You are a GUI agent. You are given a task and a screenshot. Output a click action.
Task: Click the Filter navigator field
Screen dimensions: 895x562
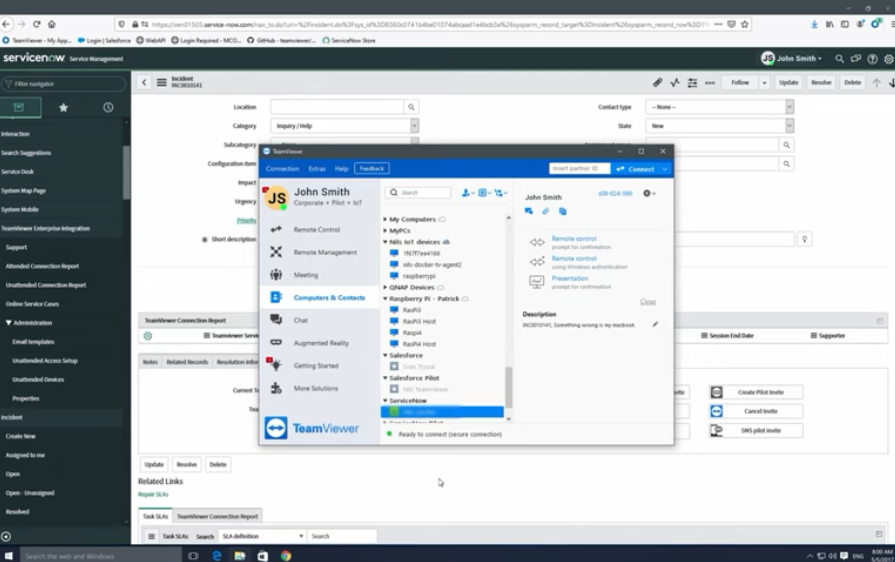[63, 84]
